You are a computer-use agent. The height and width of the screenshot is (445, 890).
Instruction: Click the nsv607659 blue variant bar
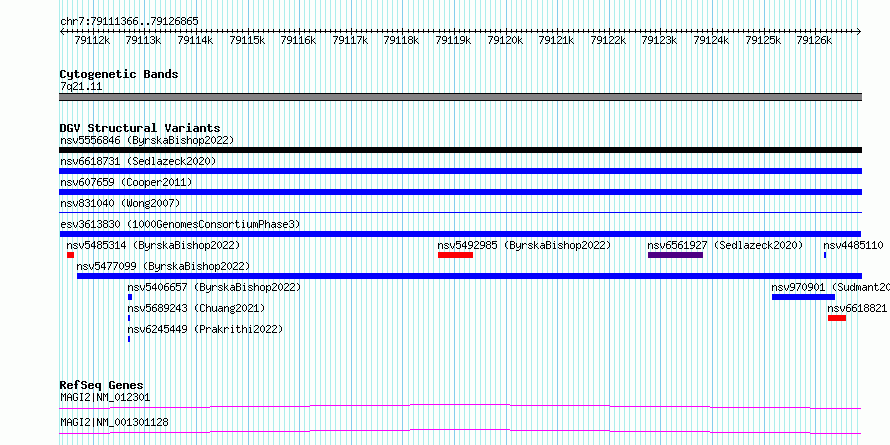coord(460,192)
